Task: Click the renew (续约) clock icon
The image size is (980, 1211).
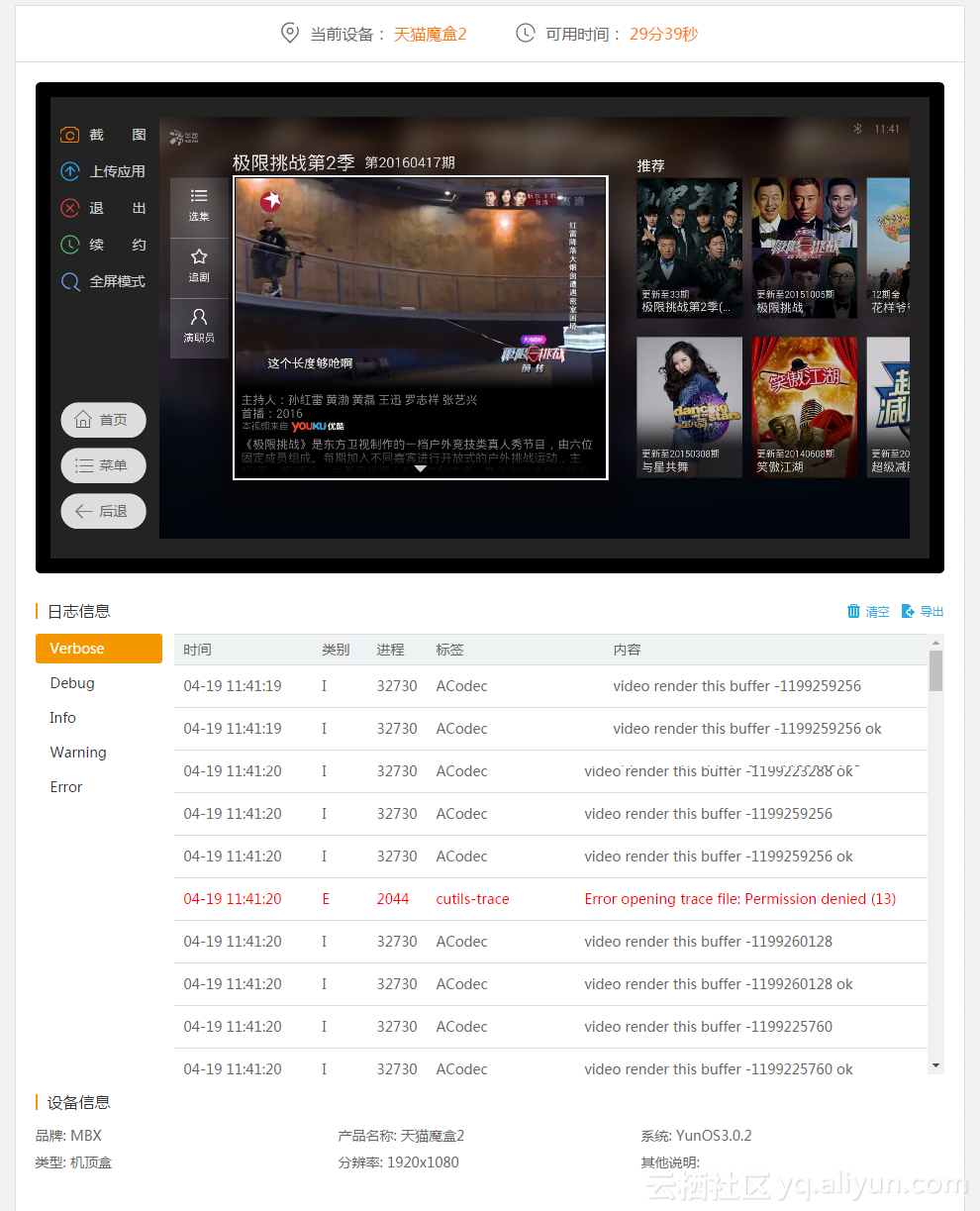Action: (69, 245)
